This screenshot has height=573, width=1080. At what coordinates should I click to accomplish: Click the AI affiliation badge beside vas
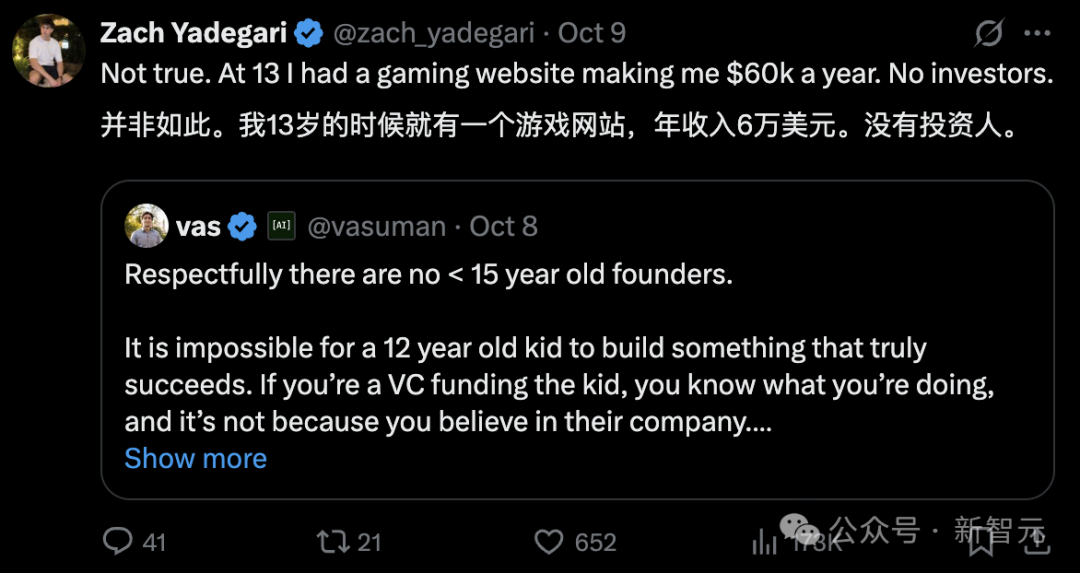coord(281,226)
